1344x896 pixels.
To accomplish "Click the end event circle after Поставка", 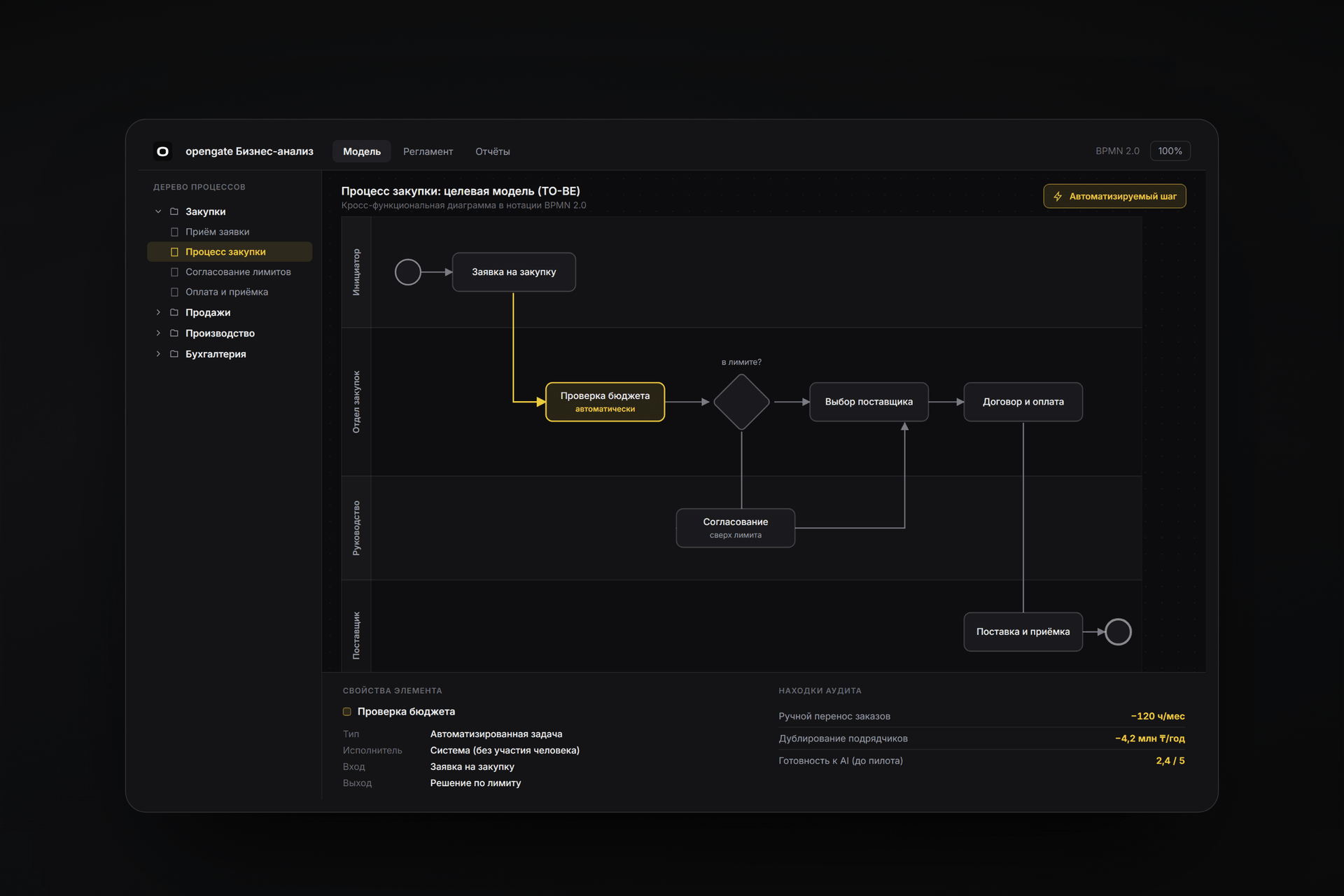I will (1118, 632).
